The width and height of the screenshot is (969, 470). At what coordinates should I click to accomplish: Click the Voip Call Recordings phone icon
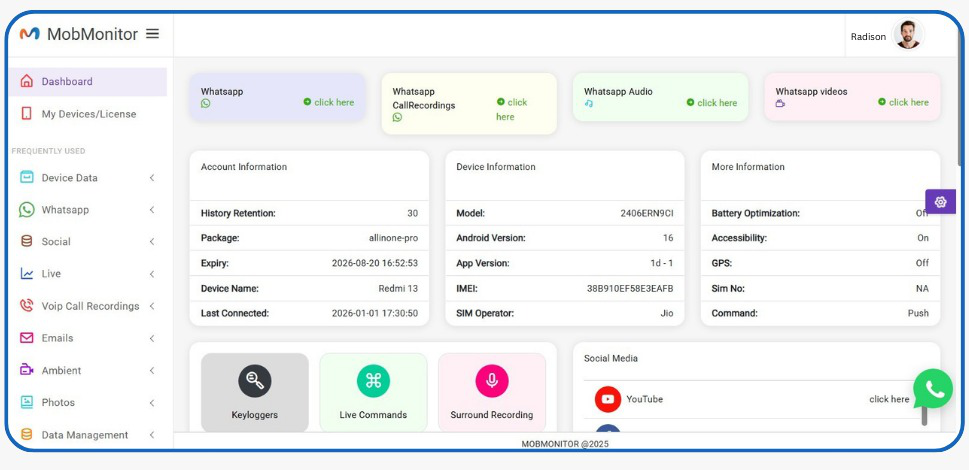pyautogui.click(x=27, y=306)
